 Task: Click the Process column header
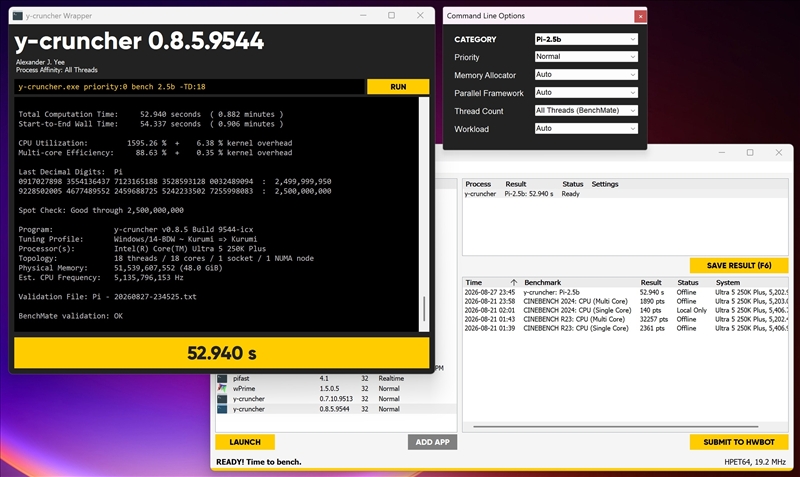(478, 184)
